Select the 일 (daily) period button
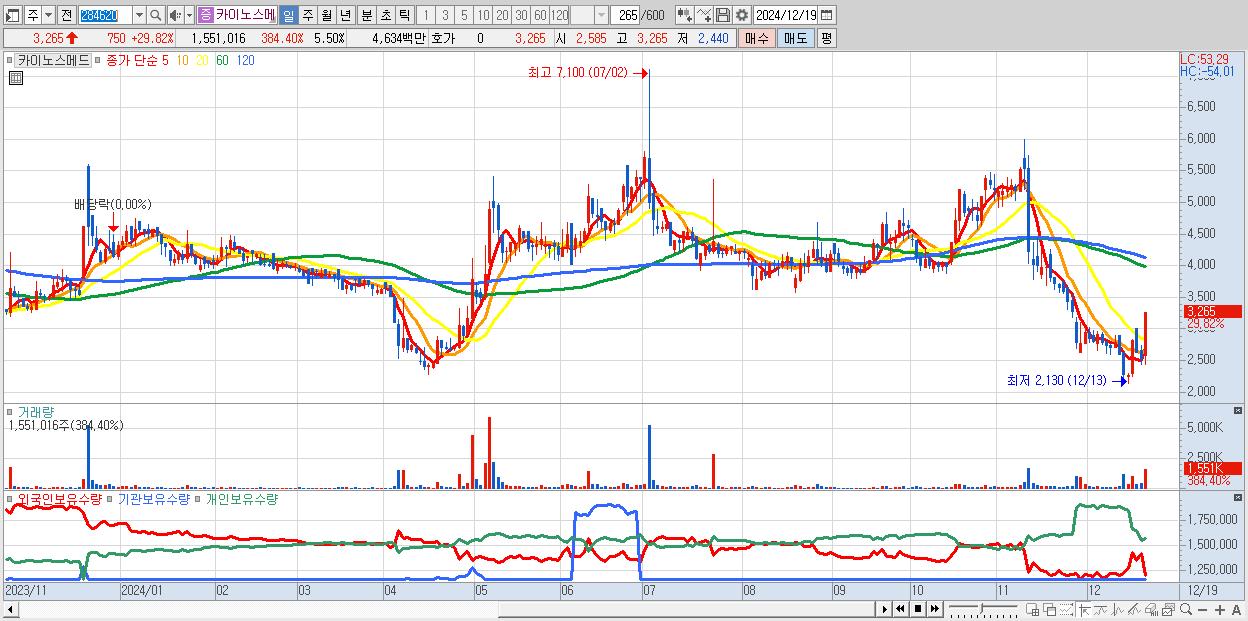 (x=288, y=15)
